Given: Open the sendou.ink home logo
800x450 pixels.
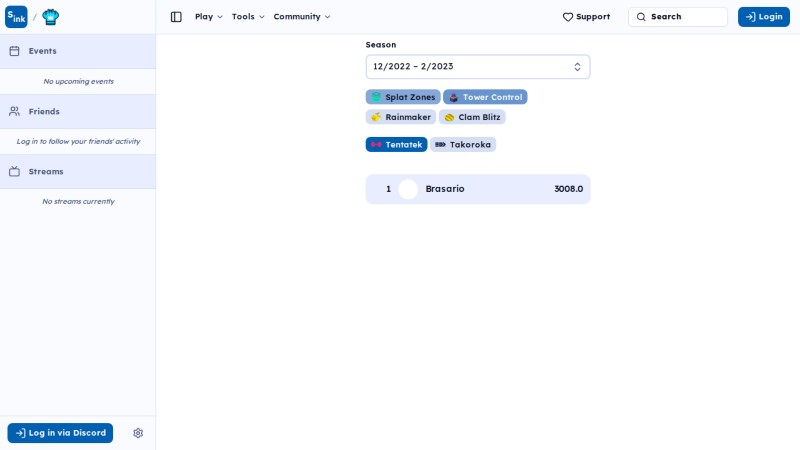Looking at the screenshot, I should [x=16, y=17].
